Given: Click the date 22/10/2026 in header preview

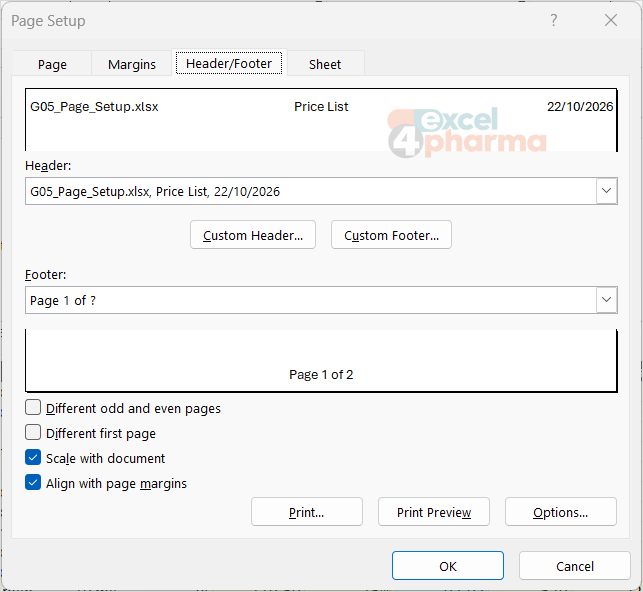Looking at the screenshot, I should click(x=580, y=107).
